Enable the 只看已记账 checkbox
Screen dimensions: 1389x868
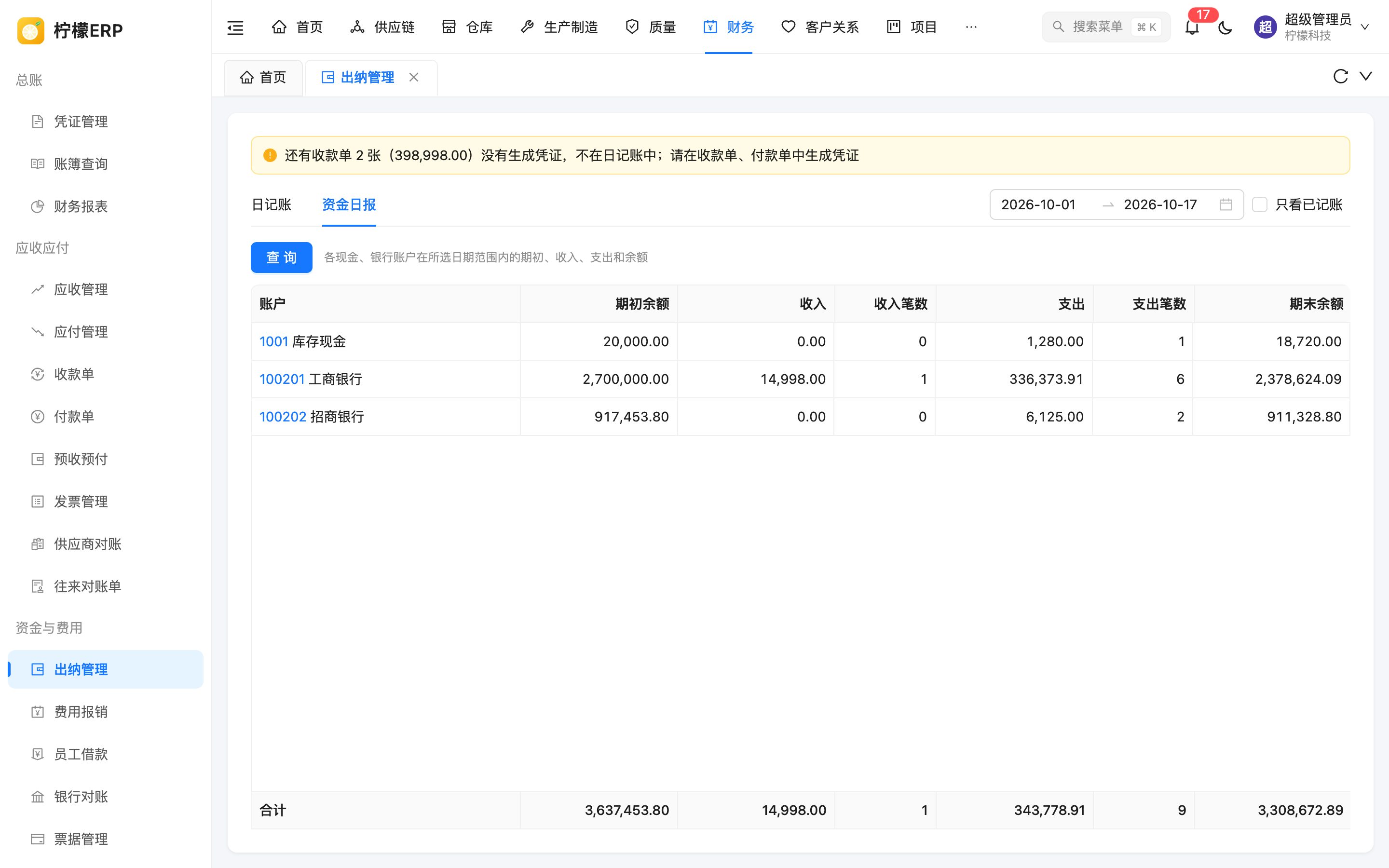pos(1259,204)
